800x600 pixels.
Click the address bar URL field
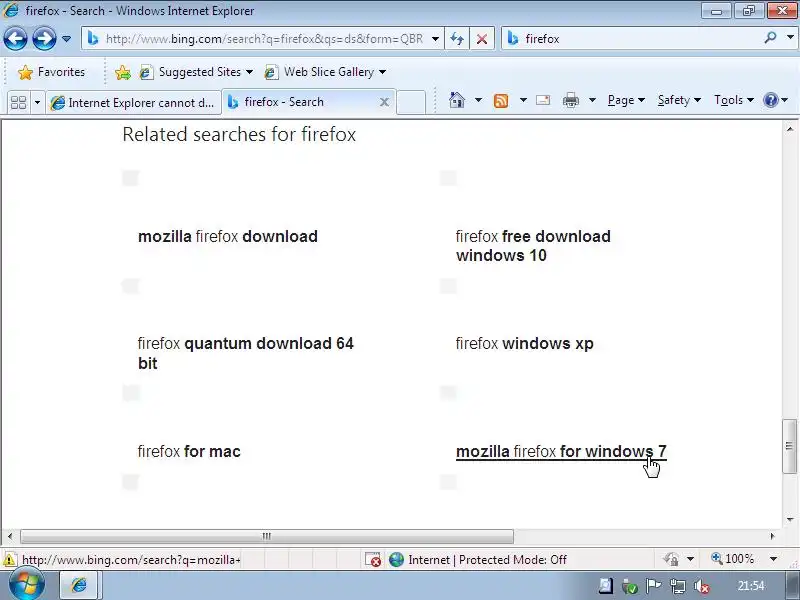tap(264, 39)
